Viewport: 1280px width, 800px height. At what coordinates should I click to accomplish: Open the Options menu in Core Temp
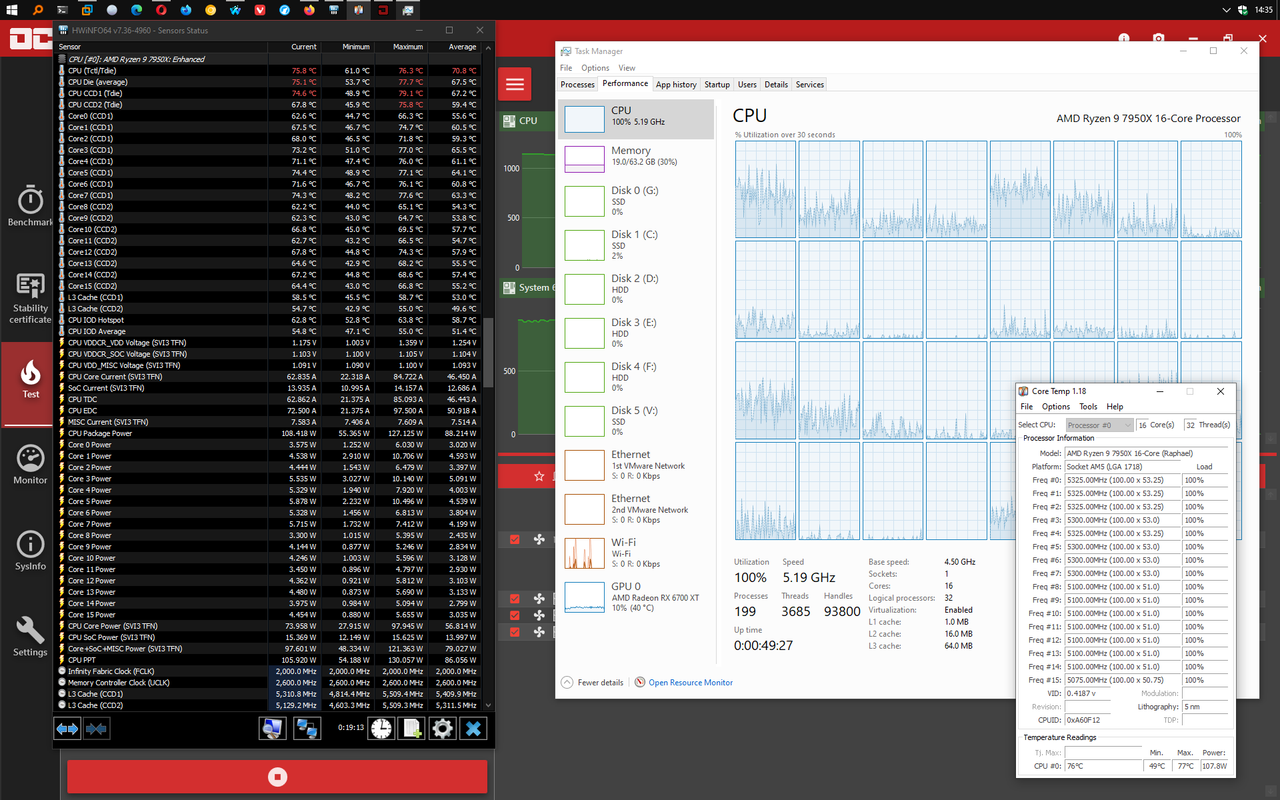[1055, 406]
